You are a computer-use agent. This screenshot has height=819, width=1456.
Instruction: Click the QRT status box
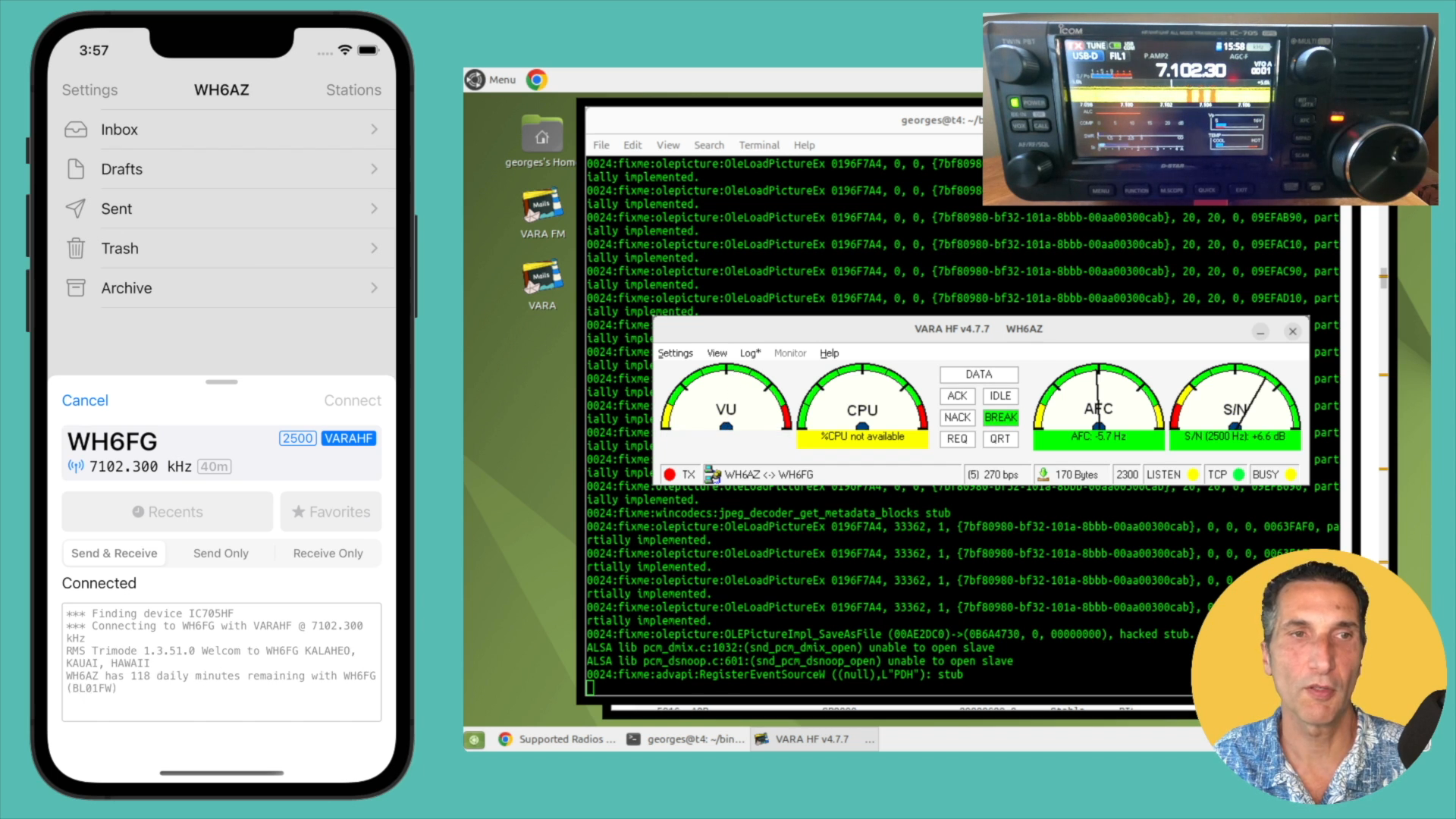pyautogui.click(x=1000, y=439)
